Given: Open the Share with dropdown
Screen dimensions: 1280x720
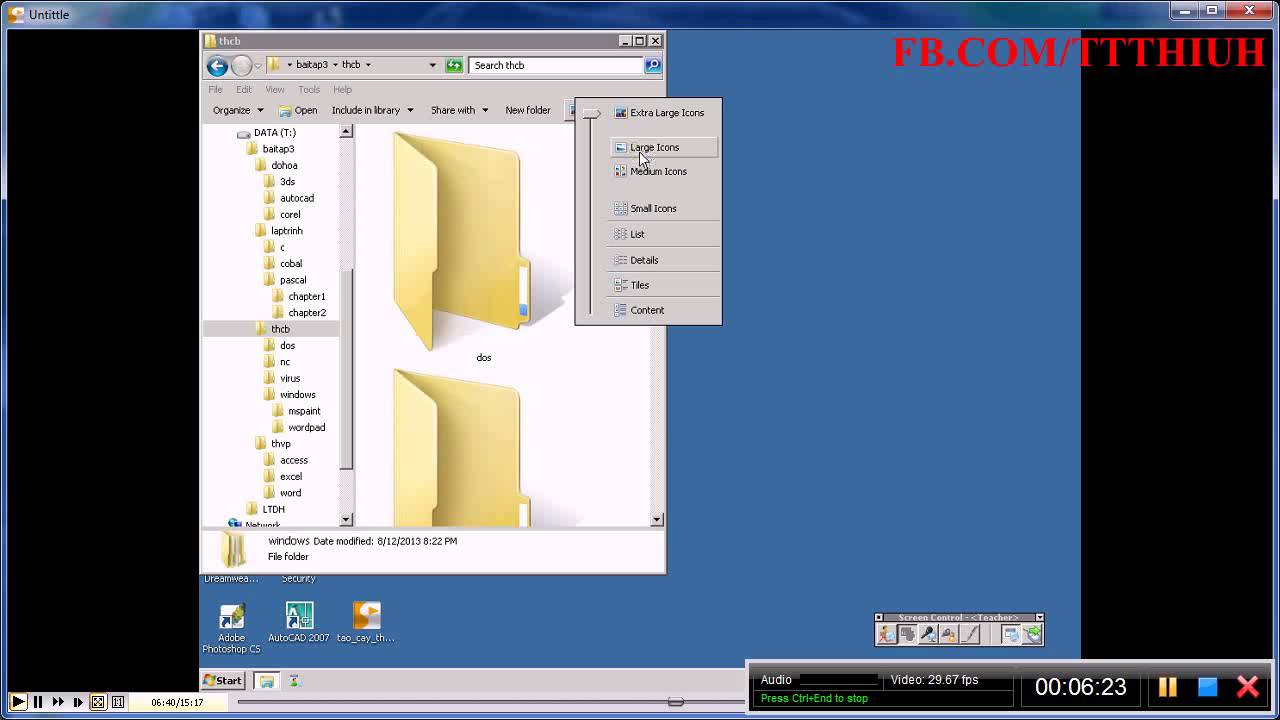Looking at the screenshot, I should point(459,110).
